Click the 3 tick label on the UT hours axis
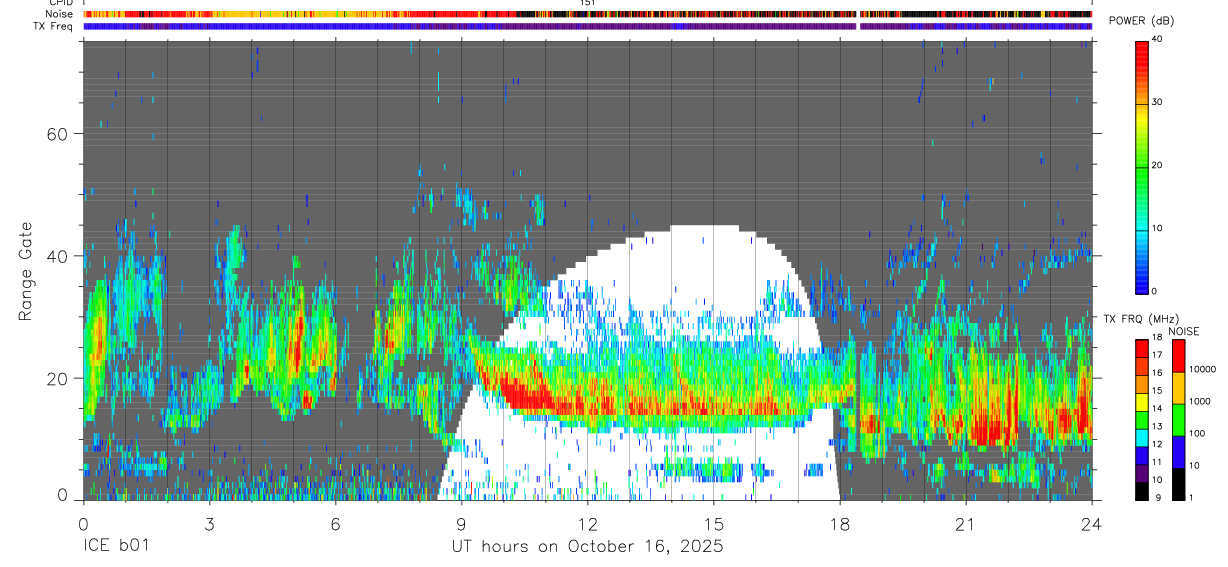This screenshot has height=567, width=1228. click(209, 522)
